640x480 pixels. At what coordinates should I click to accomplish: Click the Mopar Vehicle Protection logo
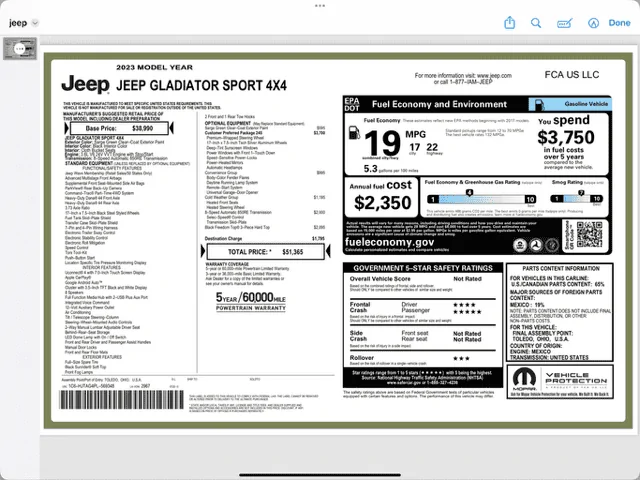coord(560,382)
